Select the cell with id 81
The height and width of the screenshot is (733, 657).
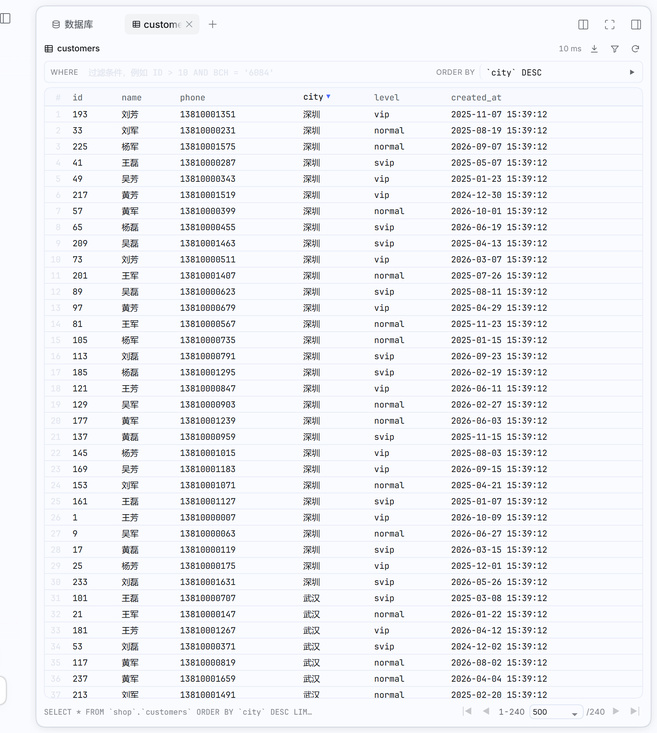[x=78, y=324]
